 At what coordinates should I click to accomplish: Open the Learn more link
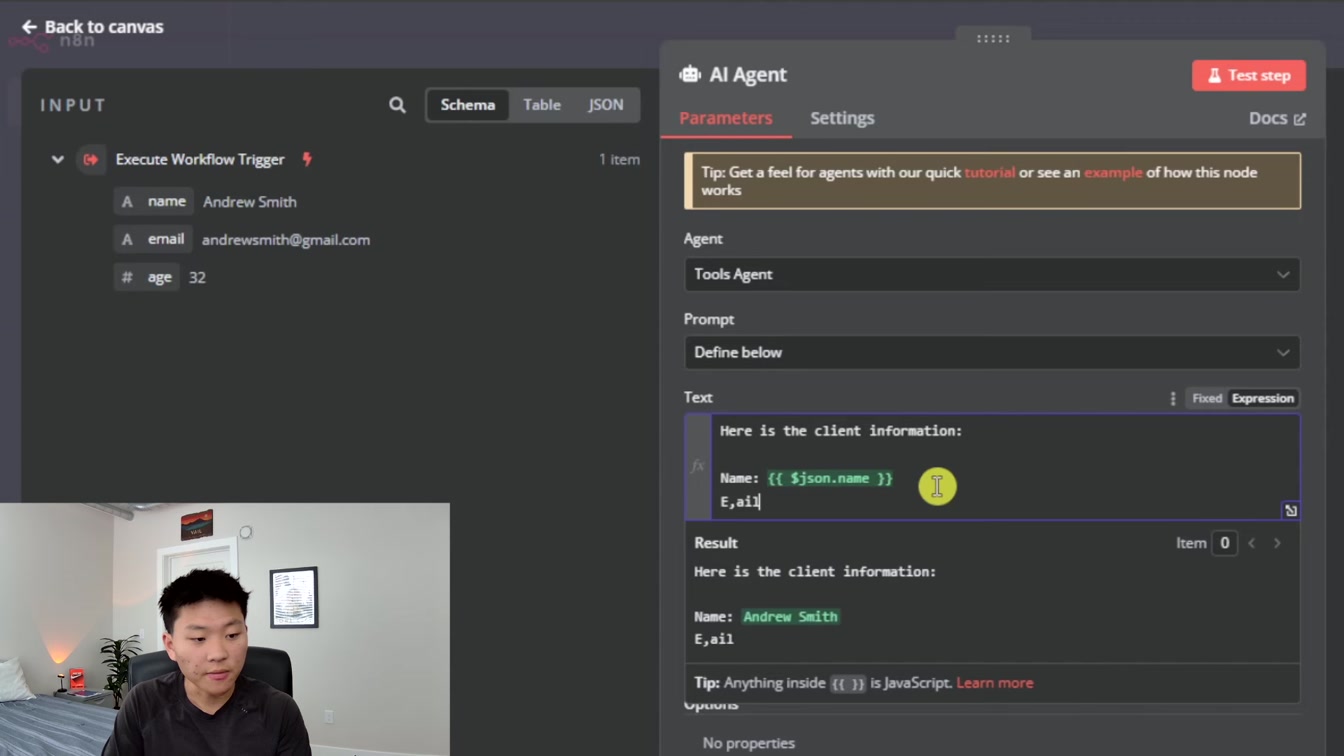pyautogui.click(x=995, y=683)
